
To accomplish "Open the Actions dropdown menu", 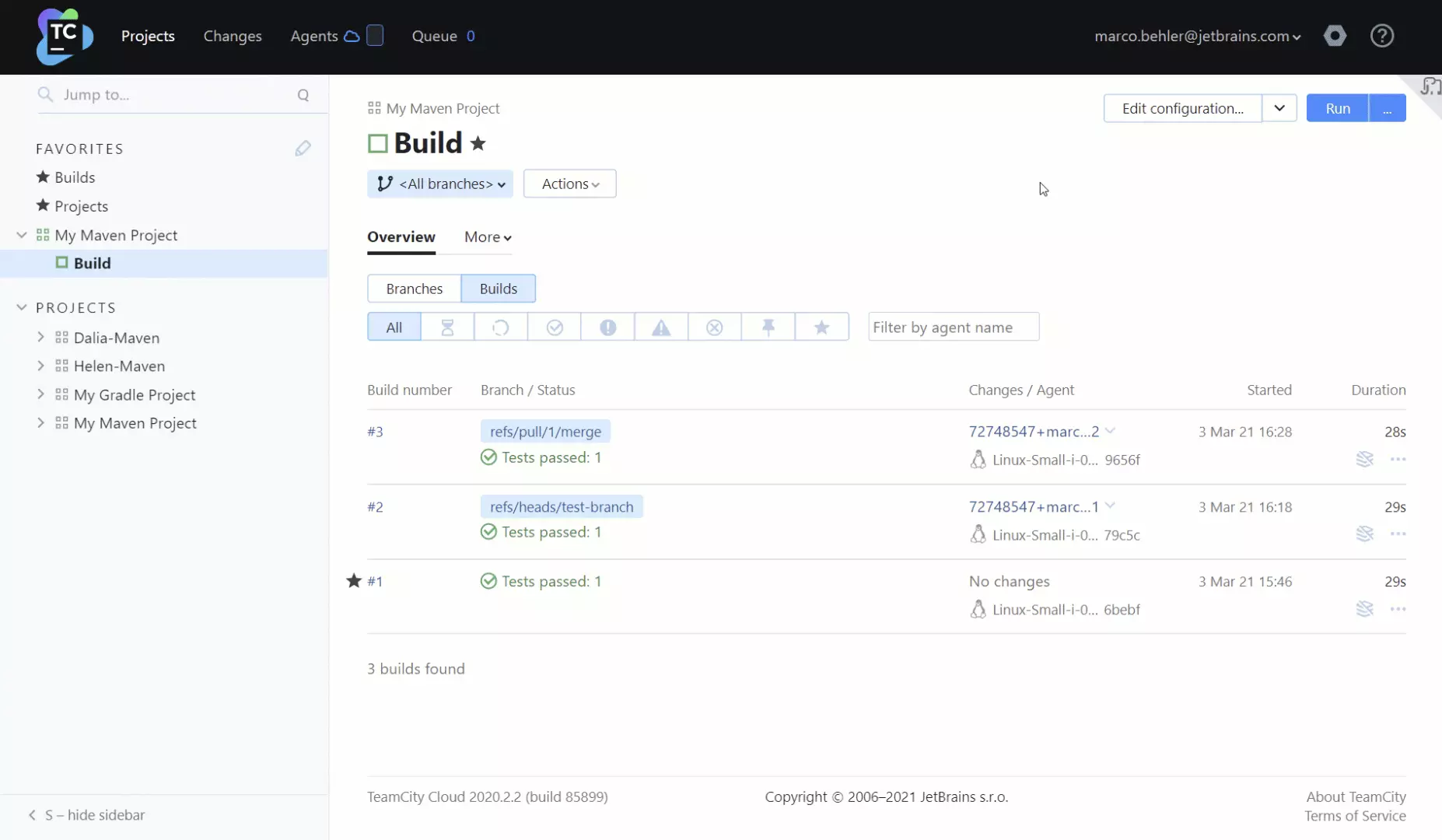I will pos(569,184).
